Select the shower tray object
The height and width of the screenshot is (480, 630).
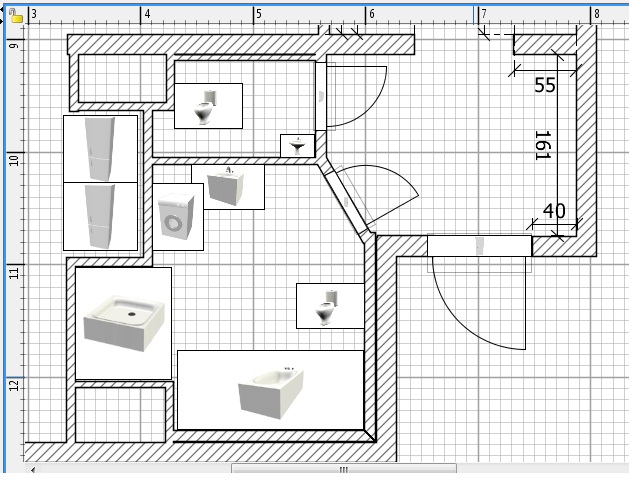click(x=124, y=323)
